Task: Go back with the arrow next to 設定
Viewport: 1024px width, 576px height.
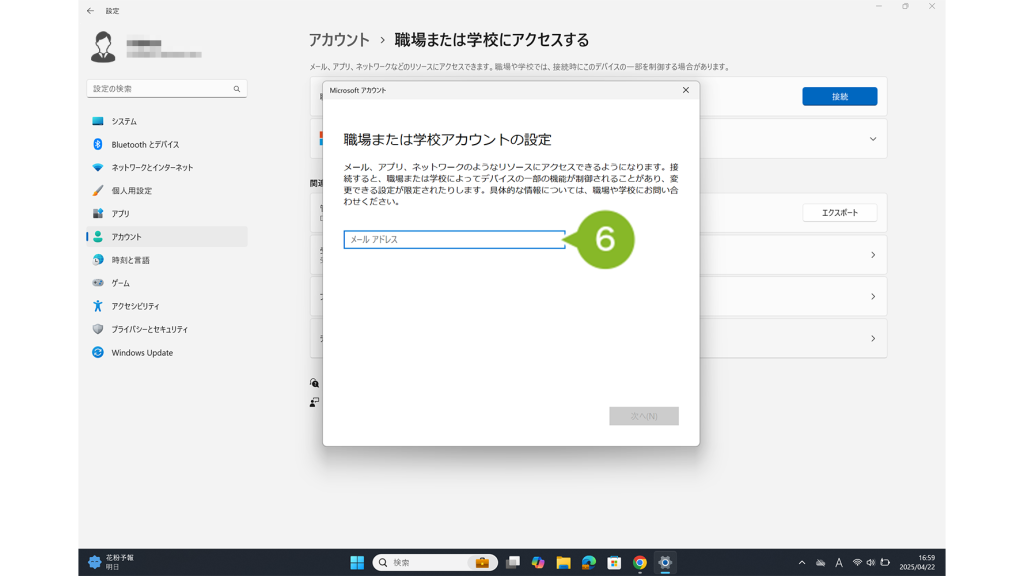Action: [x=90, y=11]
